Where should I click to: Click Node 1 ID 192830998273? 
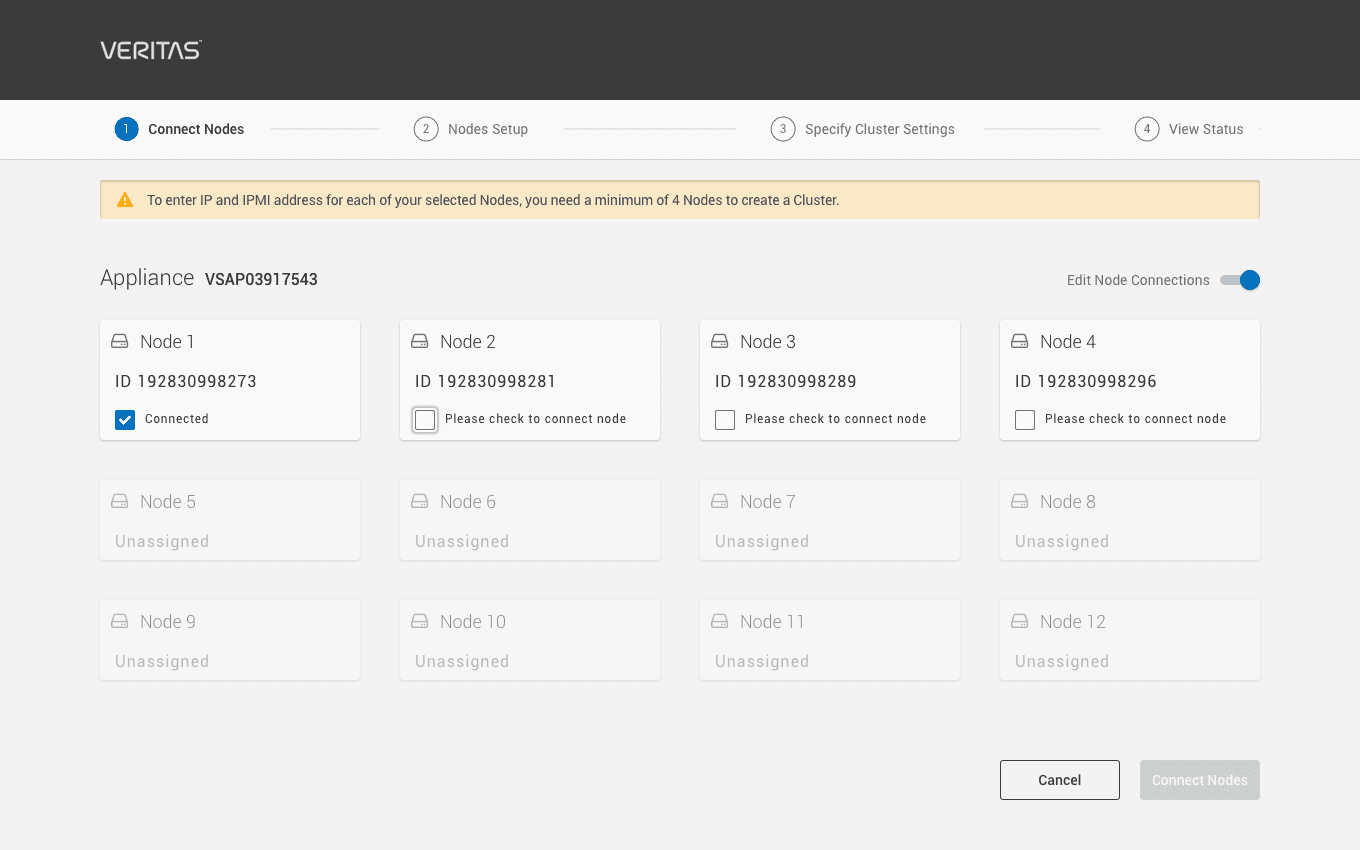(x=186, y=381)
